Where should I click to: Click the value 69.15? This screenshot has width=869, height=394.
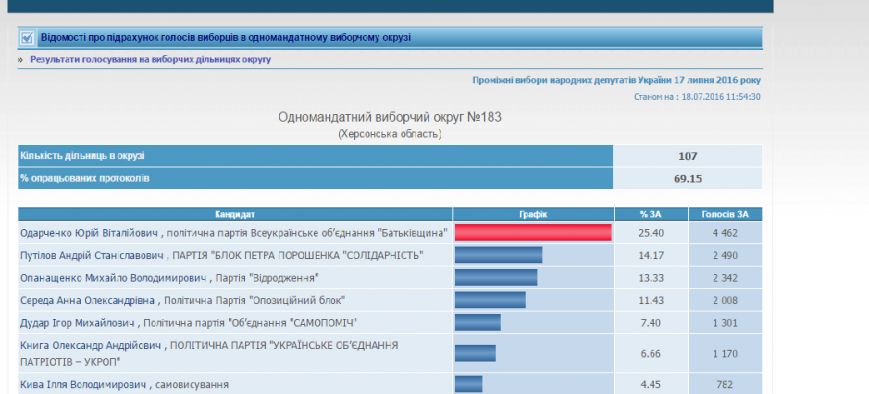(687, 178)
